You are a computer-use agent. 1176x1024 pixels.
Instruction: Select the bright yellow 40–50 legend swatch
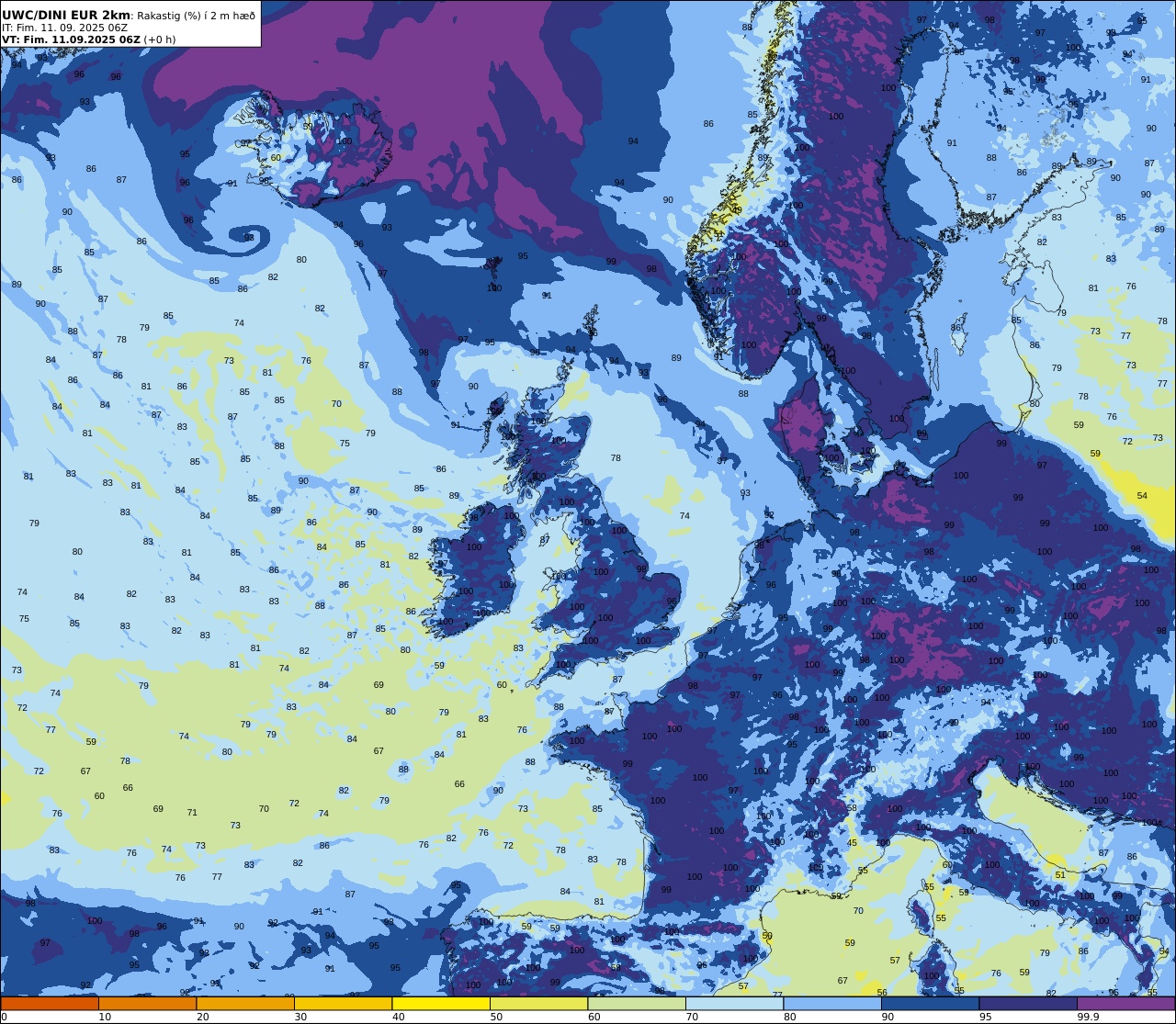tap(441, 1004)
